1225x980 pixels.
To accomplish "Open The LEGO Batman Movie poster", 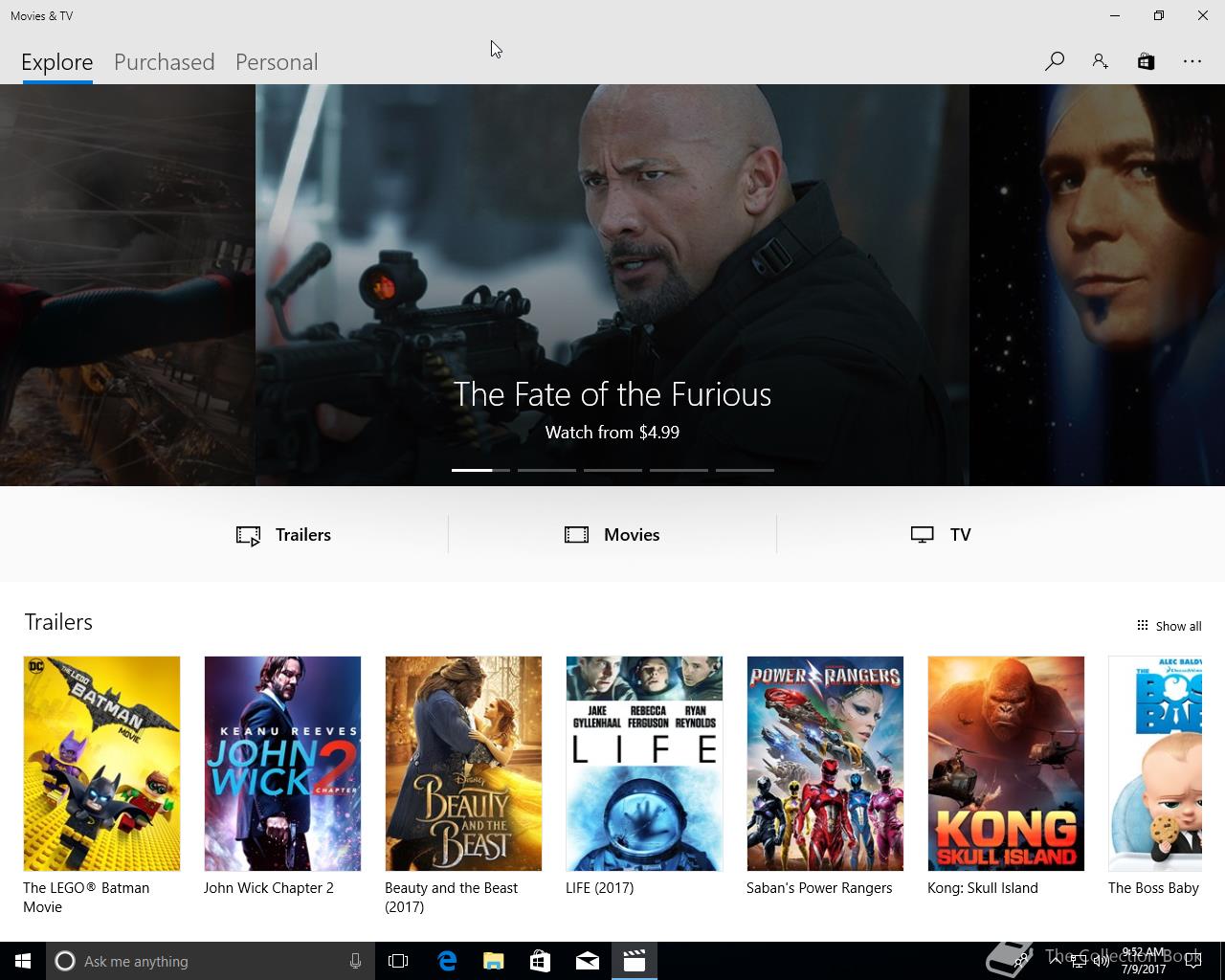I will [101, 764].
